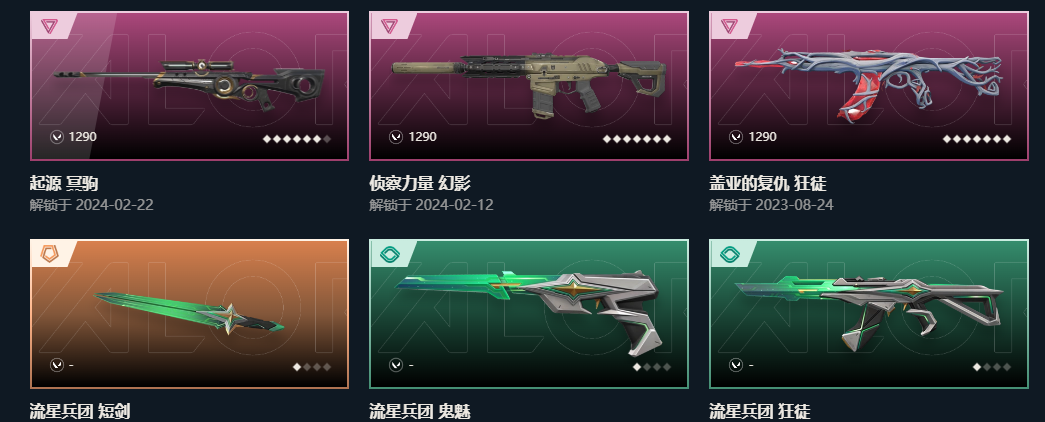This screenshot has height=422, width=1045.
Task: Click the green tier icon on 流星兵团 狂徒 card
Action: point(729,253)
